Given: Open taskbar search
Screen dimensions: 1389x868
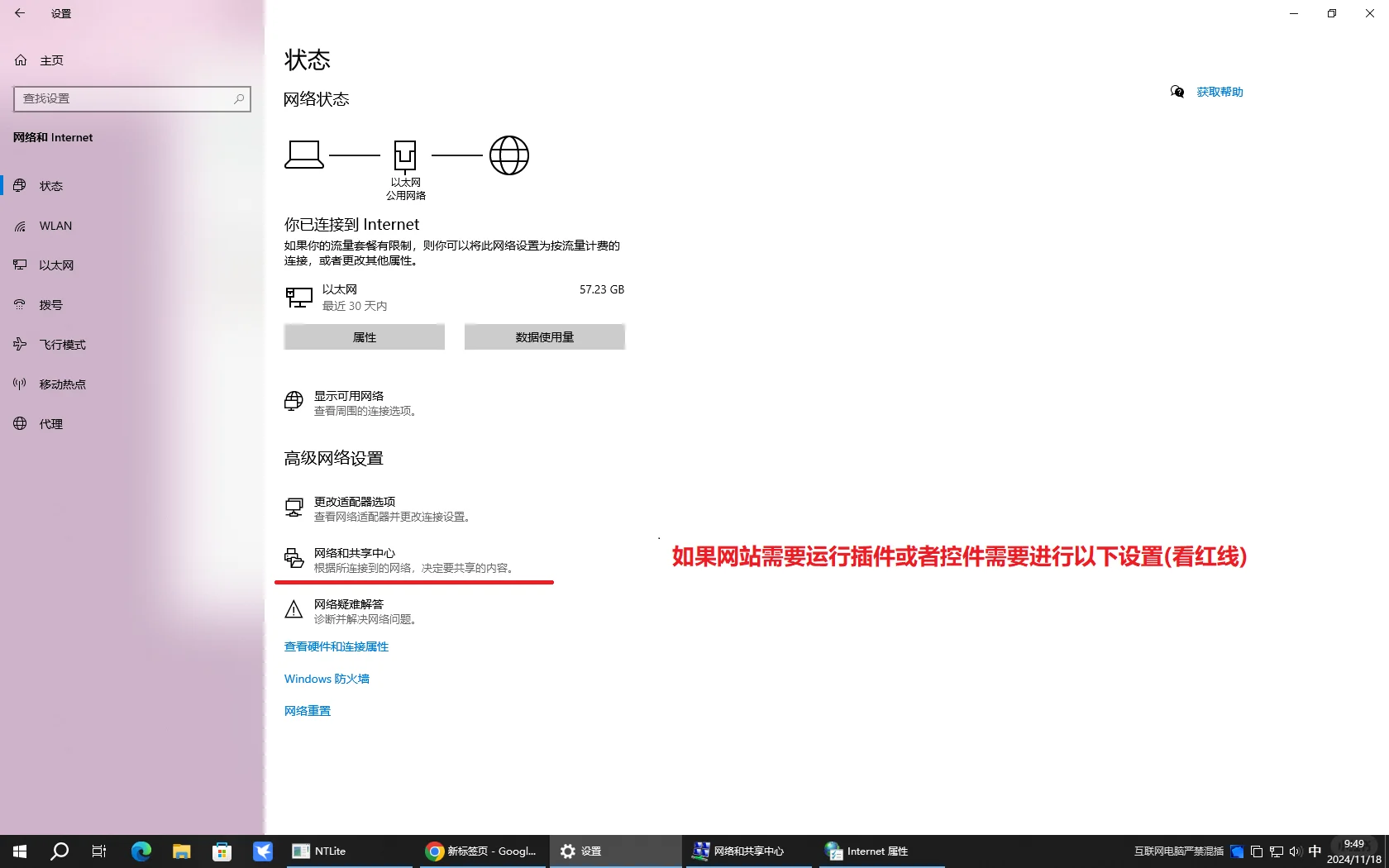Looking at the screenshot, I should coord(60,851).
